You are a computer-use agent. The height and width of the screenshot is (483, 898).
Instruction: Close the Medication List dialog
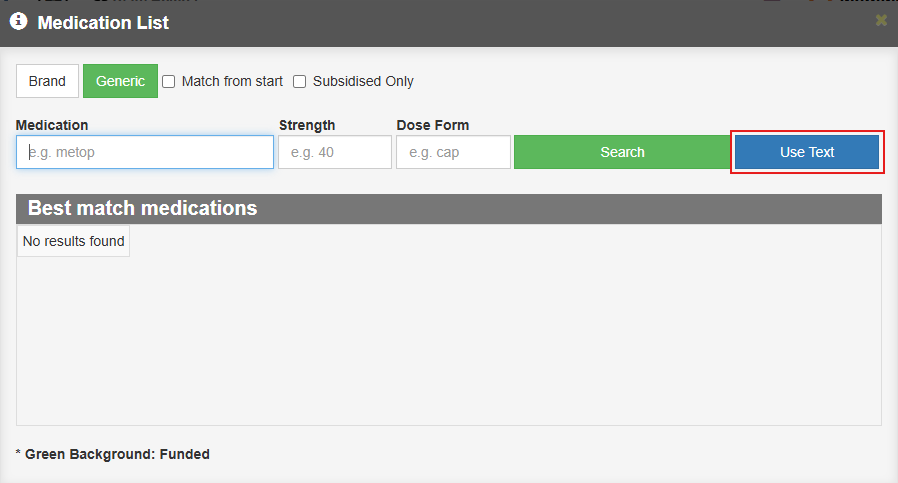pyautogui.click(x=881, y=21)
